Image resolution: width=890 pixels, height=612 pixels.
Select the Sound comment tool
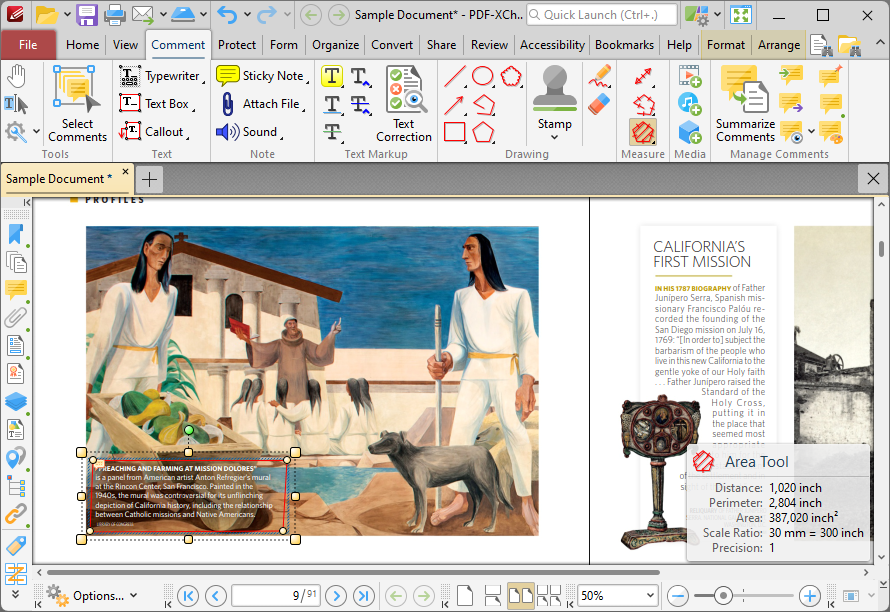coord(249,132)
